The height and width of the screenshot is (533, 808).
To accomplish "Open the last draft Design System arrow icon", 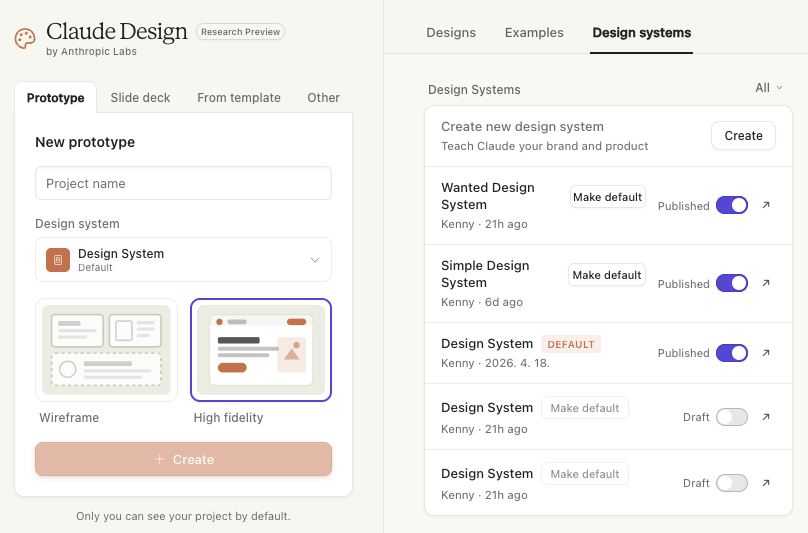I will point(766,483).
